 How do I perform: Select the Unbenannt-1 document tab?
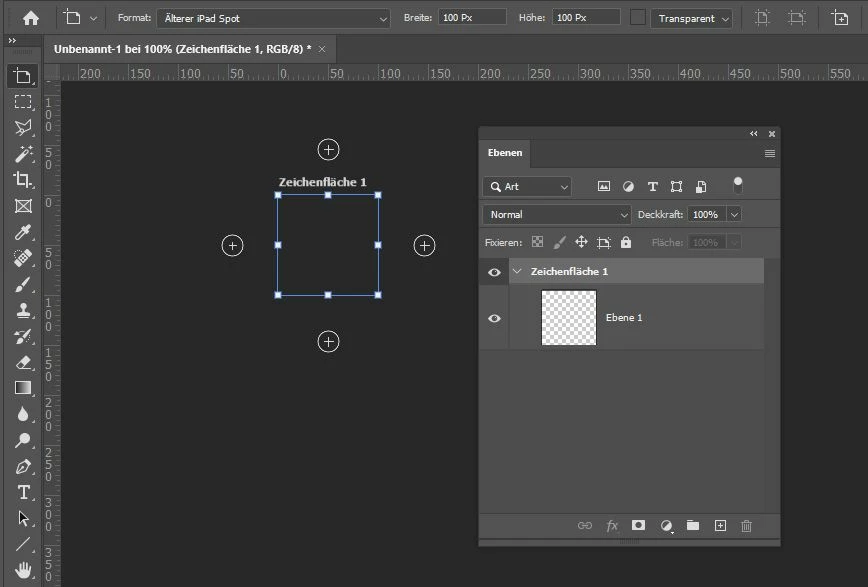point(182,49)
